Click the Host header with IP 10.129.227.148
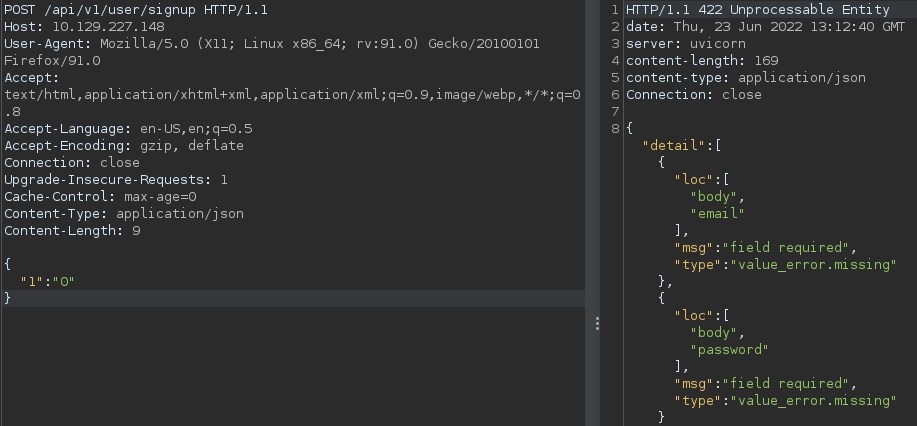 coord(84,27)
